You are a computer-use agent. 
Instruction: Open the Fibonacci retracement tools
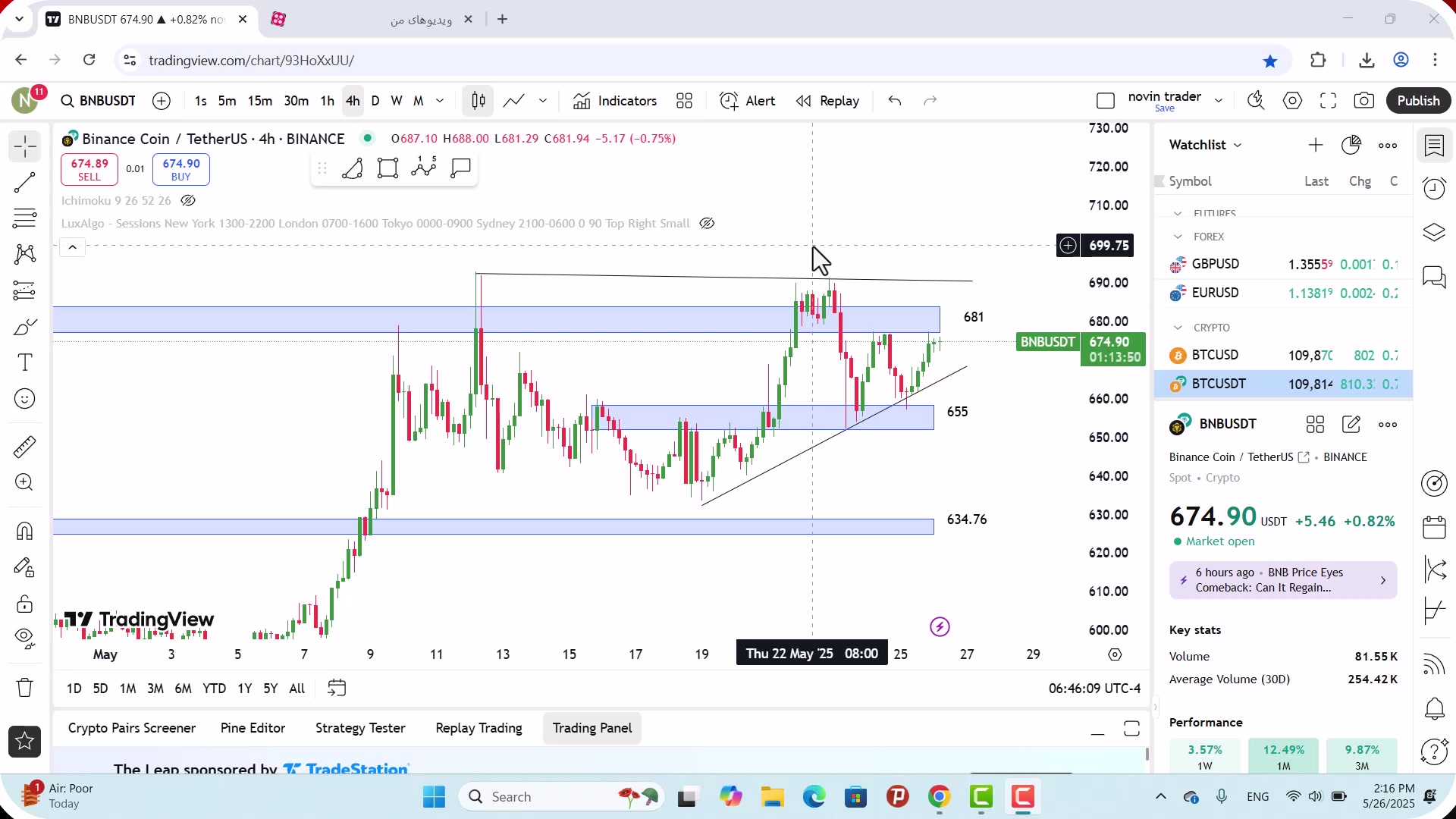pos(24,218)
